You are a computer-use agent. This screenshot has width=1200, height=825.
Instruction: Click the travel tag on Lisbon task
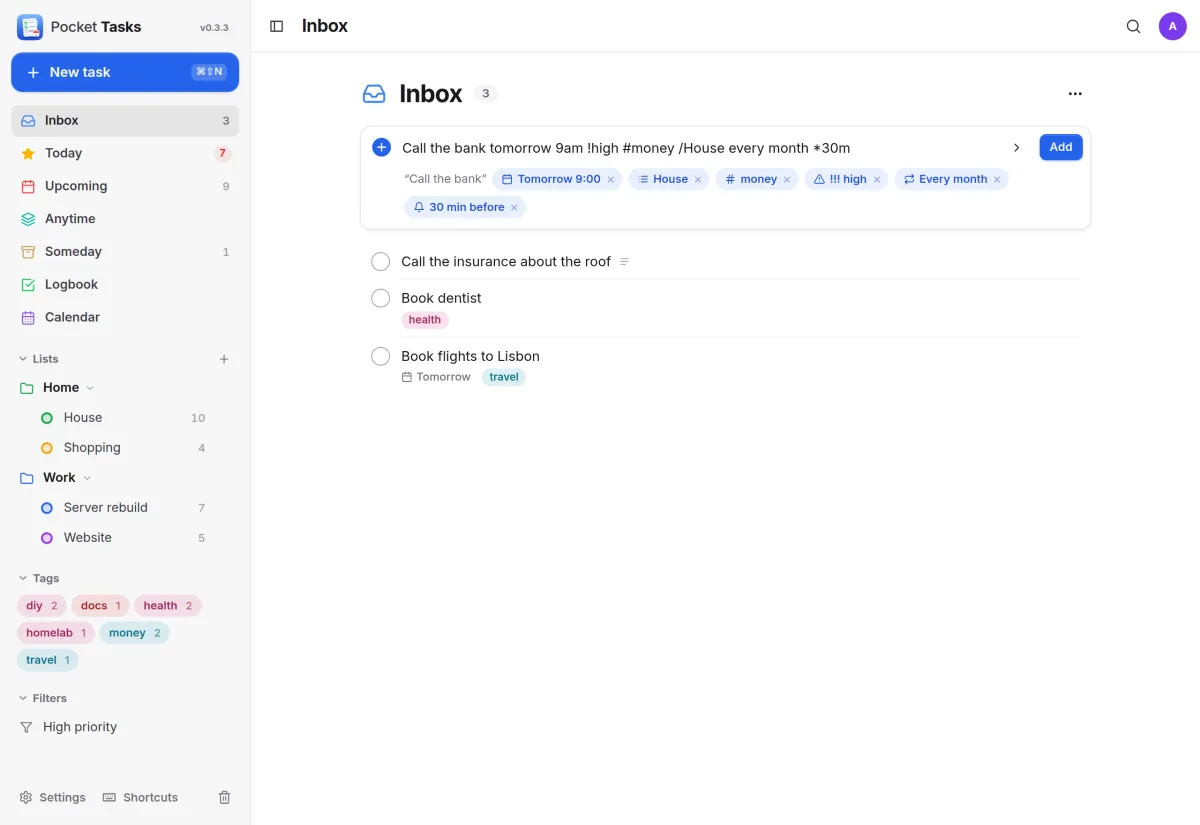(x=504, y=377)
